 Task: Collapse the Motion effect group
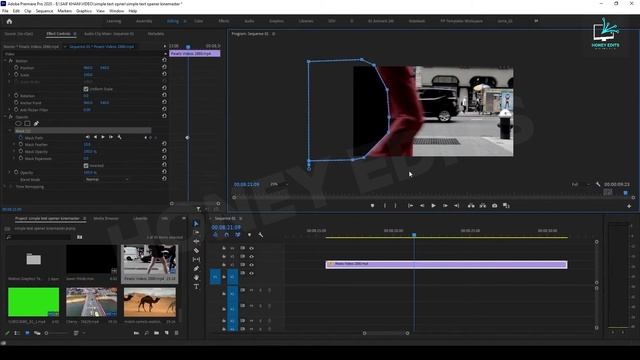(x=6, y=60)
